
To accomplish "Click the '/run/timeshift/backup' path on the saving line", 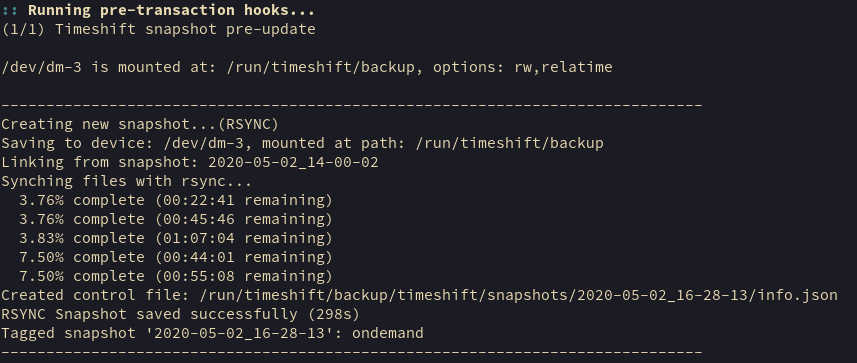I will pos(509,143).
